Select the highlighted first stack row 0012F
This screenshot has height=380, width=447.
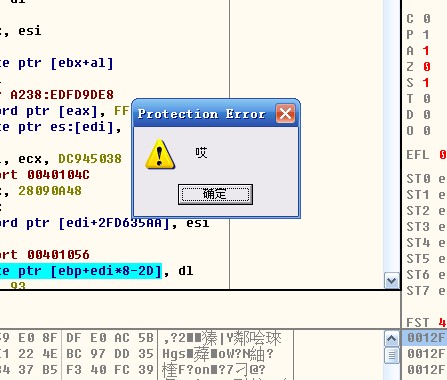[x=425, y=338]
